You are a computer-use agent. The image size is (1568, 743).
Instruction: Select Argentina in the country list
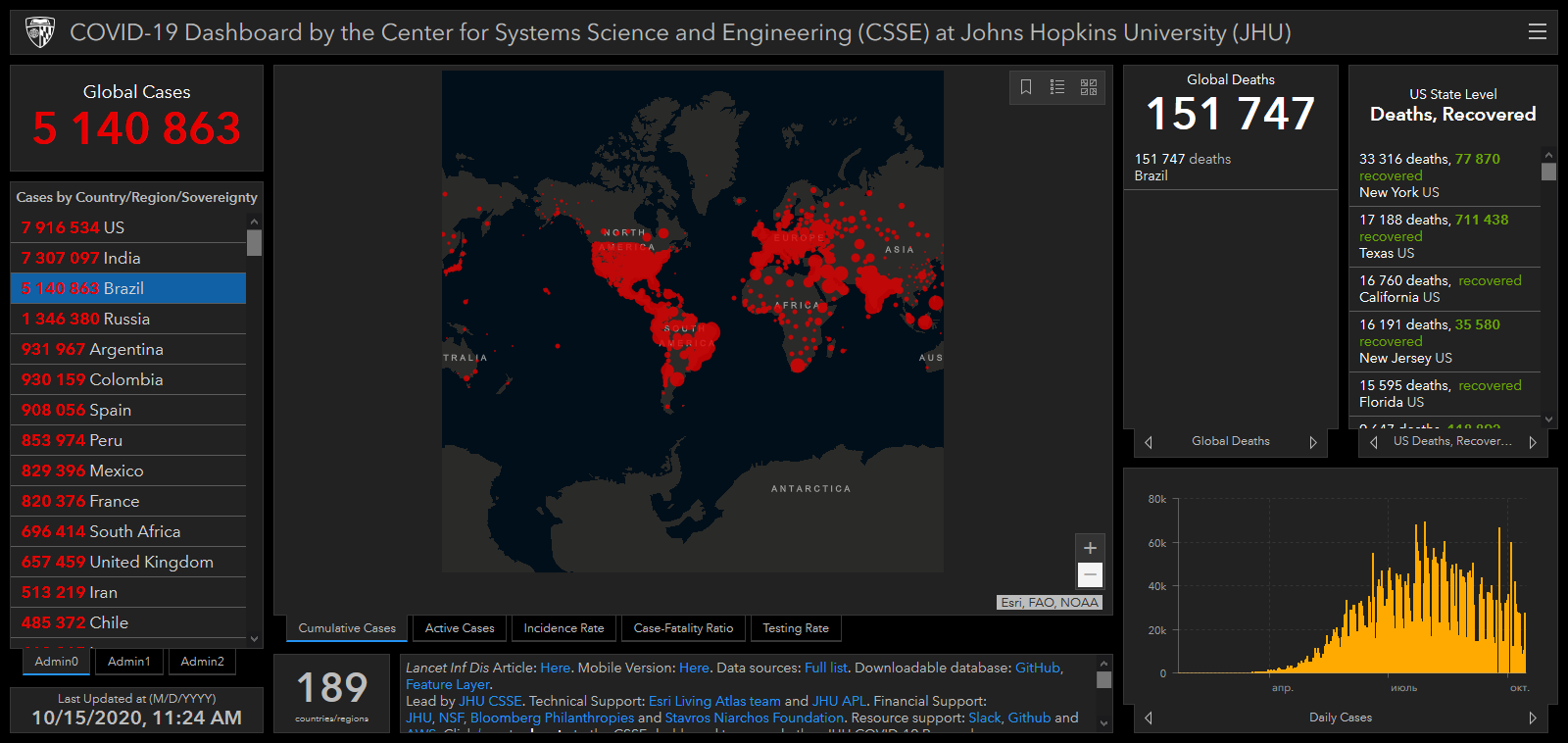click(x=128, y=349)
